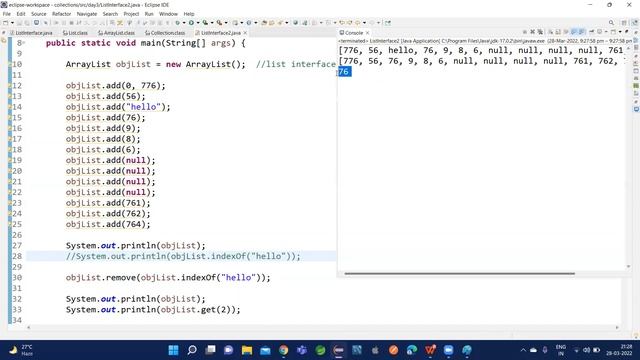Toggle Show Console on Standard Error
The image size is (640, 360).
point(581,32)
